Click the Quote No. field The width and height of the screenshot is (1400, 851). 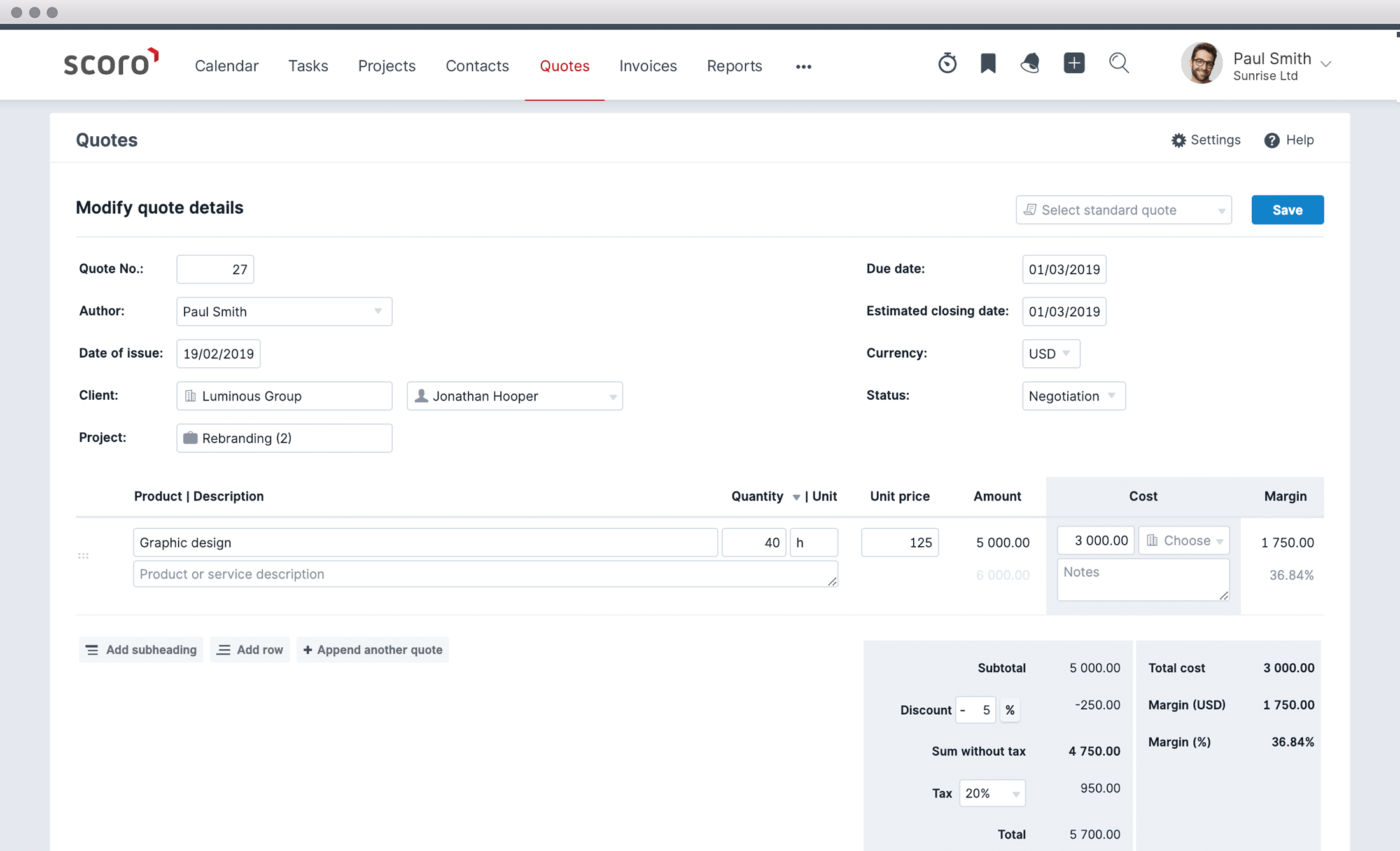point(215,269)
